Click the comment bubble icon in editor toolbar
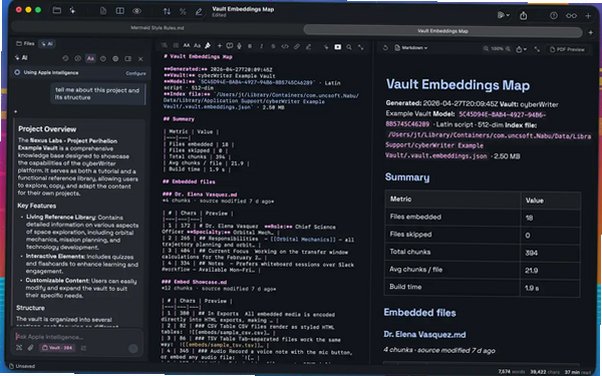602x376 pixels. 230,46
